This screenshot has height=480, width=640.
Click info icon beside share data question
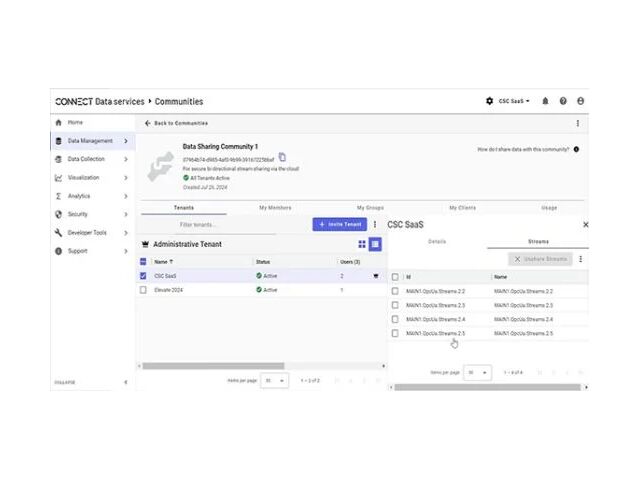(576, 149)
